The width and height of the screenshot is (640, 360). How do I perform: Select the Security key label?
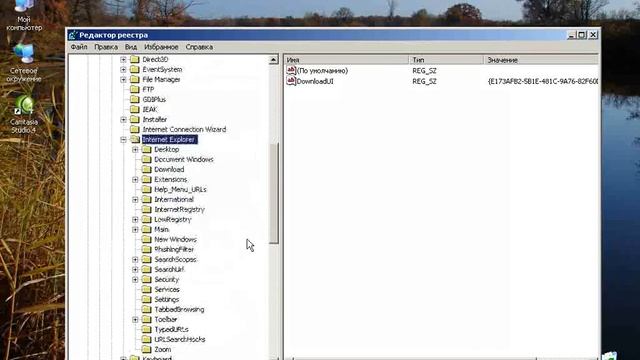[x=167, y=280]
